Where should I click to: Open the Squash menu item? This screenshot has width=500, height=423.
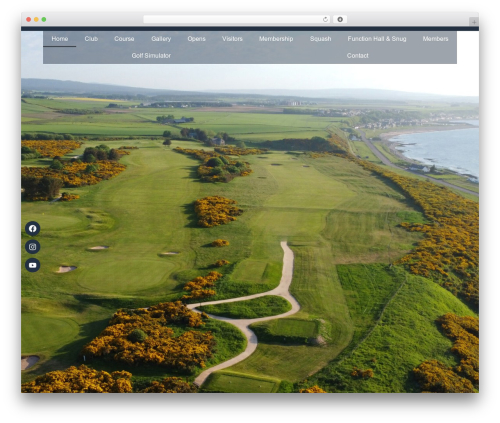(x=320, y=39)
